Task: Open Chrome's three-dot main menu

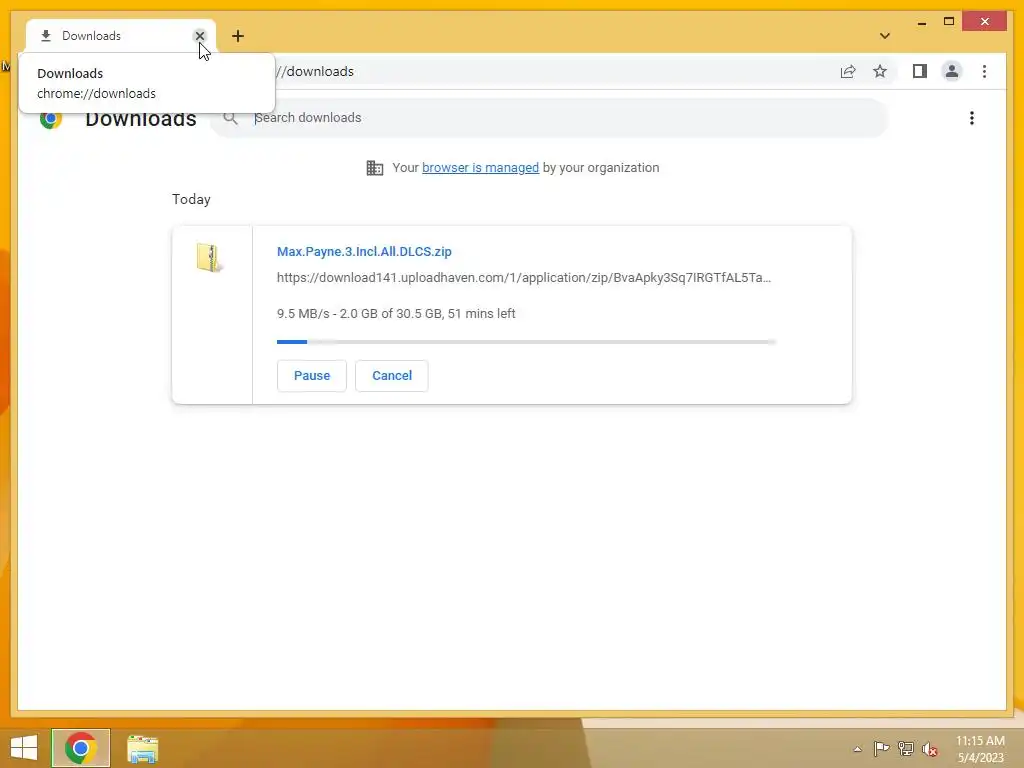Action: [x=984, y=71]
